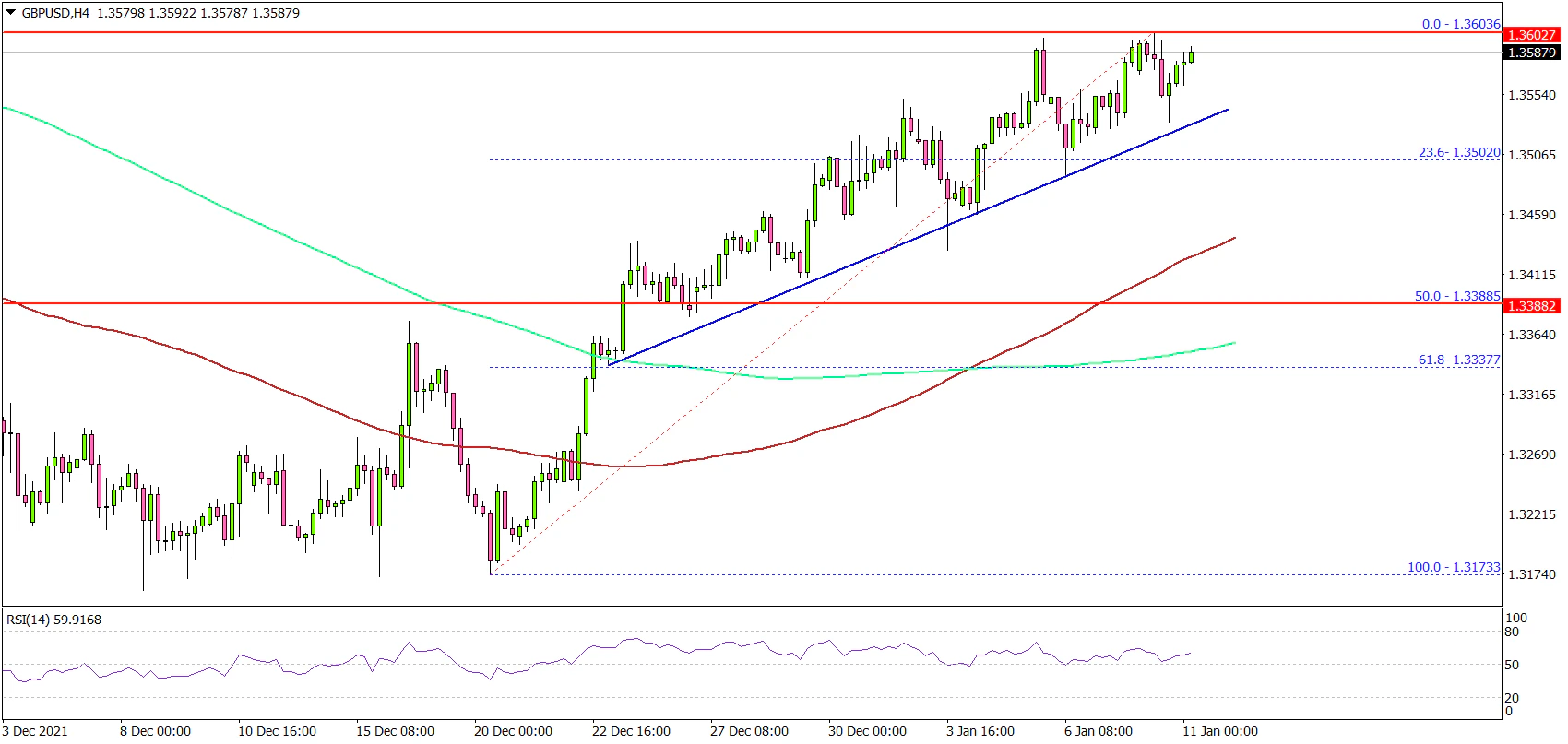Click the RSI(14) 59.9168 indicator label
Screen dimensions: 1568x744
(x=53, y=620)
